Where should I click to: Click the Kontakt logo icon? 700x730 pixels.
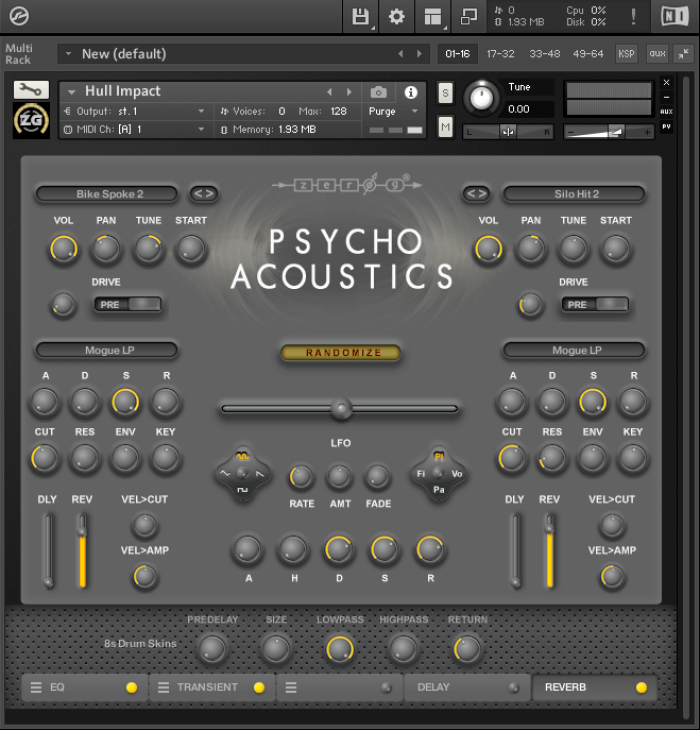[x=19, y=16]
